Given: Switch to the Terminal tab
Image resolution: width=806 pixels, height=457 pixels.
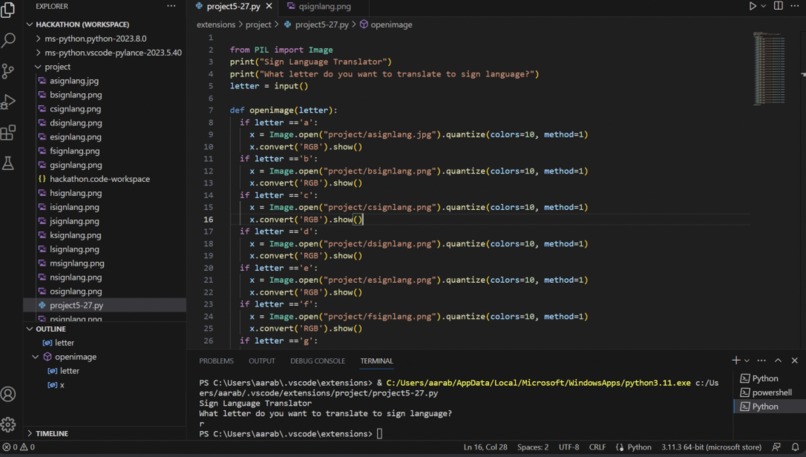Looking at the screenshot, I should tap(376, 361).
